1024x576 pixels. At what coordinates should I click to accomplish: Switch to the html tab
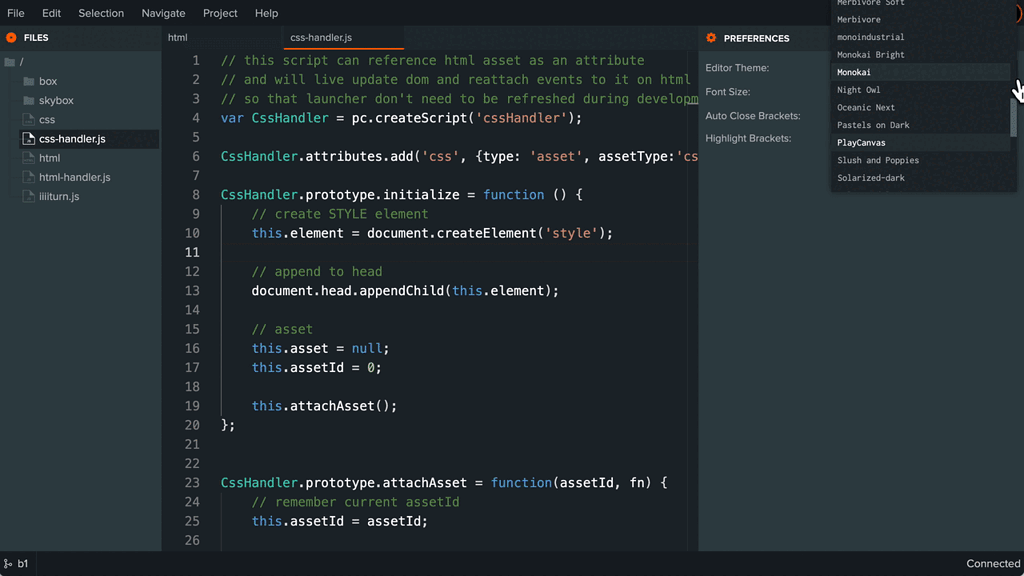pos(178,37)
